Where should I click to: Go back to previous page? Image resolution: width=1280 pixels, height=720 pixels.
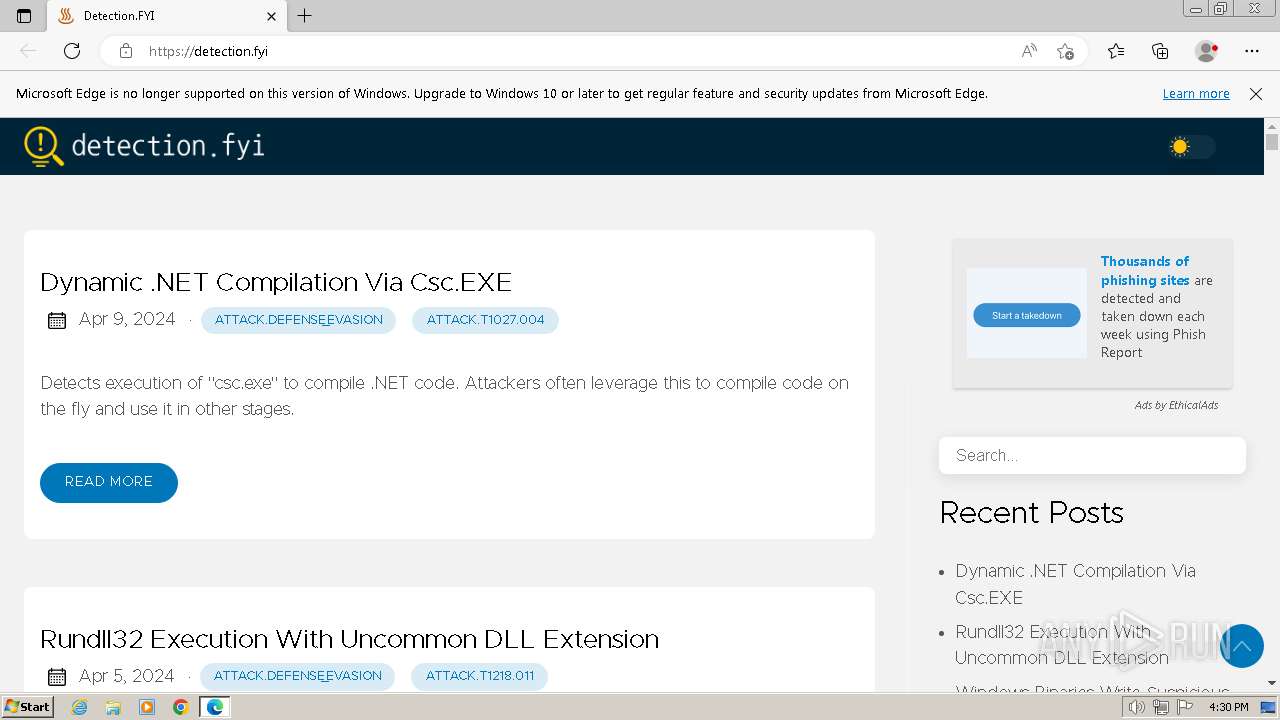click(28, 51)
